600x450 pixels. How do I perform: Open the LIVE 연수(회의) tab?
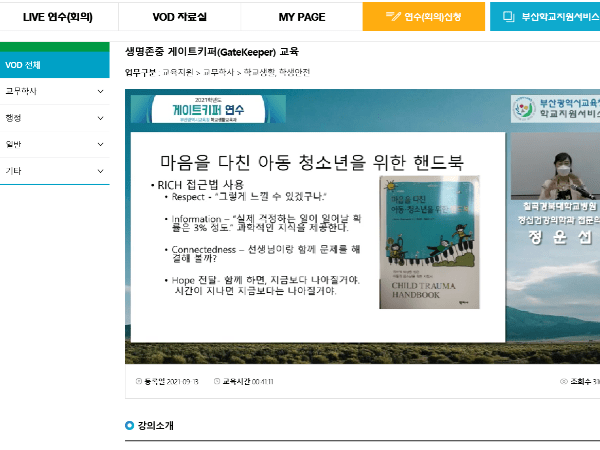[58, 17]
